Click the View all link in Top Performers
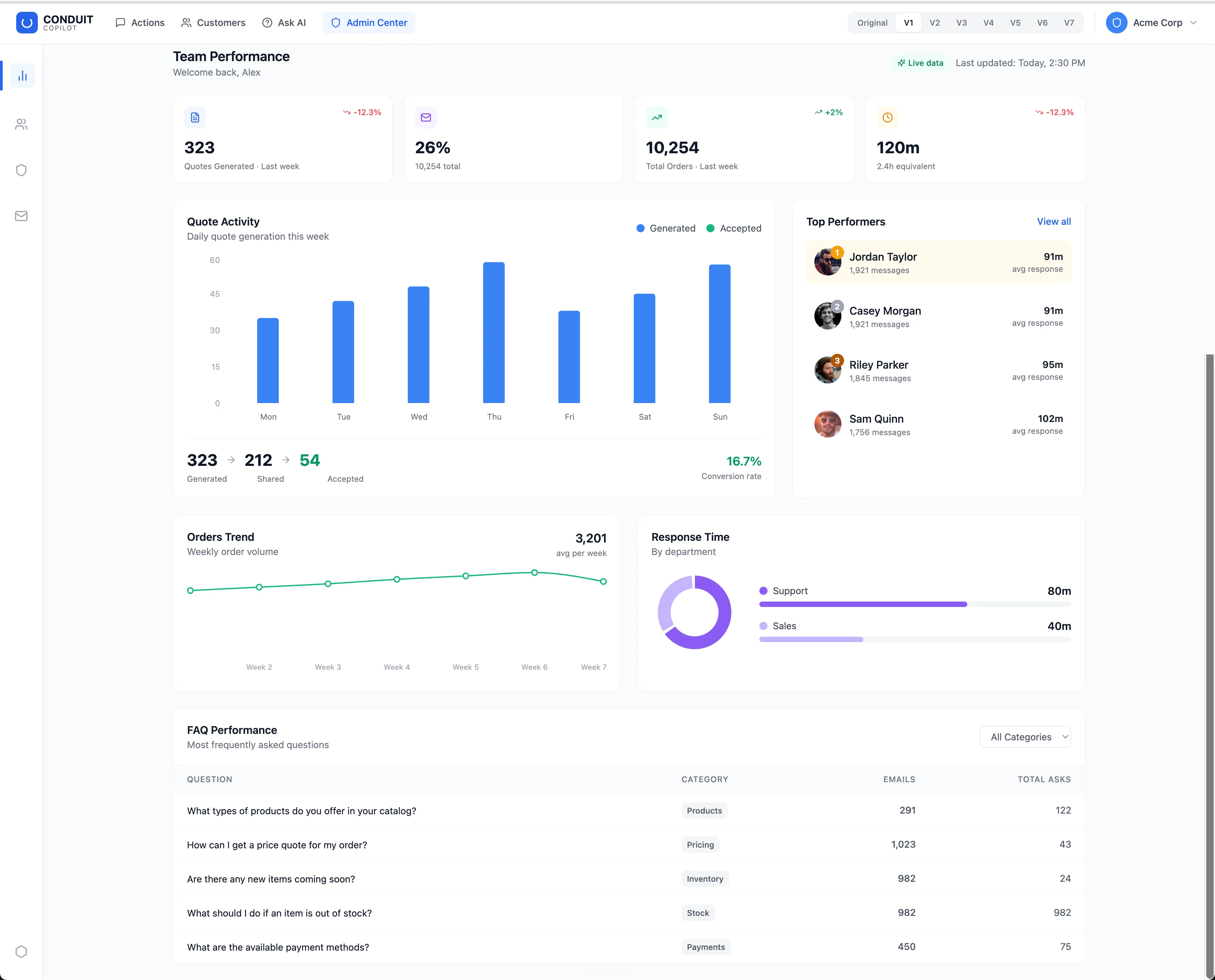 click(1054, 221)
